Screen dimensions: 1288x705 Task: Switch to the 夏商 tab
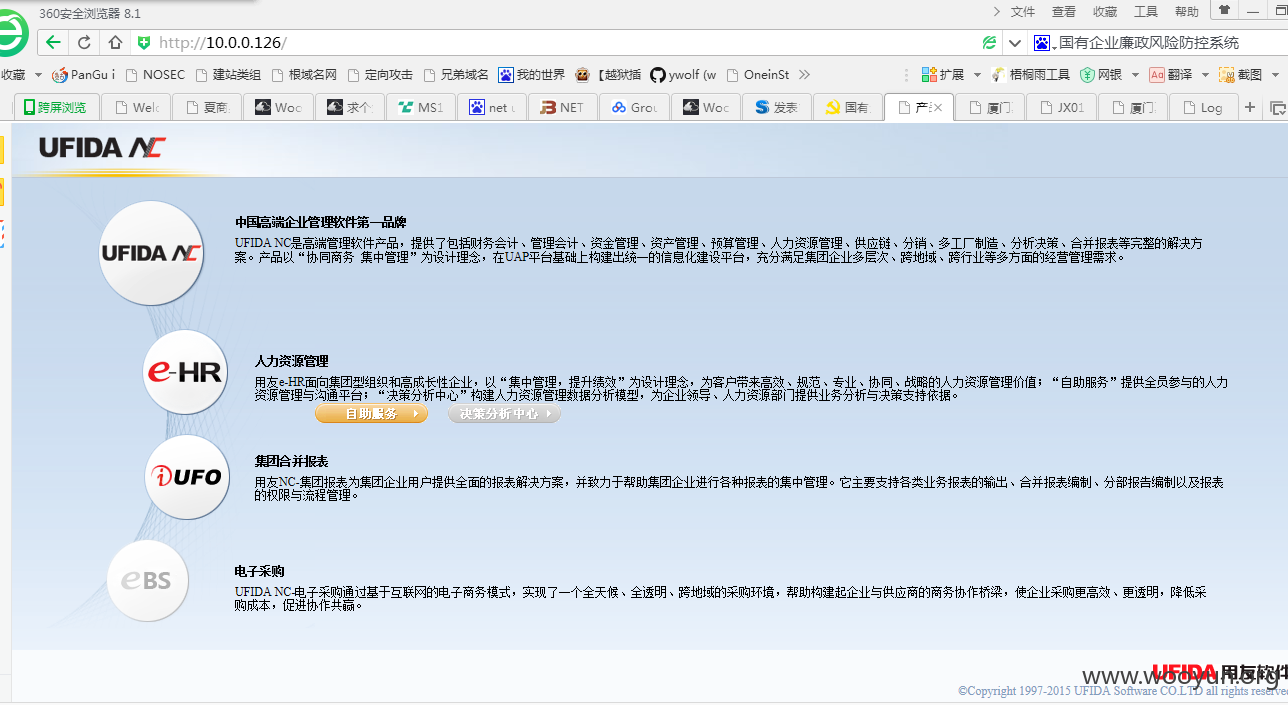[x=206, y=107]
